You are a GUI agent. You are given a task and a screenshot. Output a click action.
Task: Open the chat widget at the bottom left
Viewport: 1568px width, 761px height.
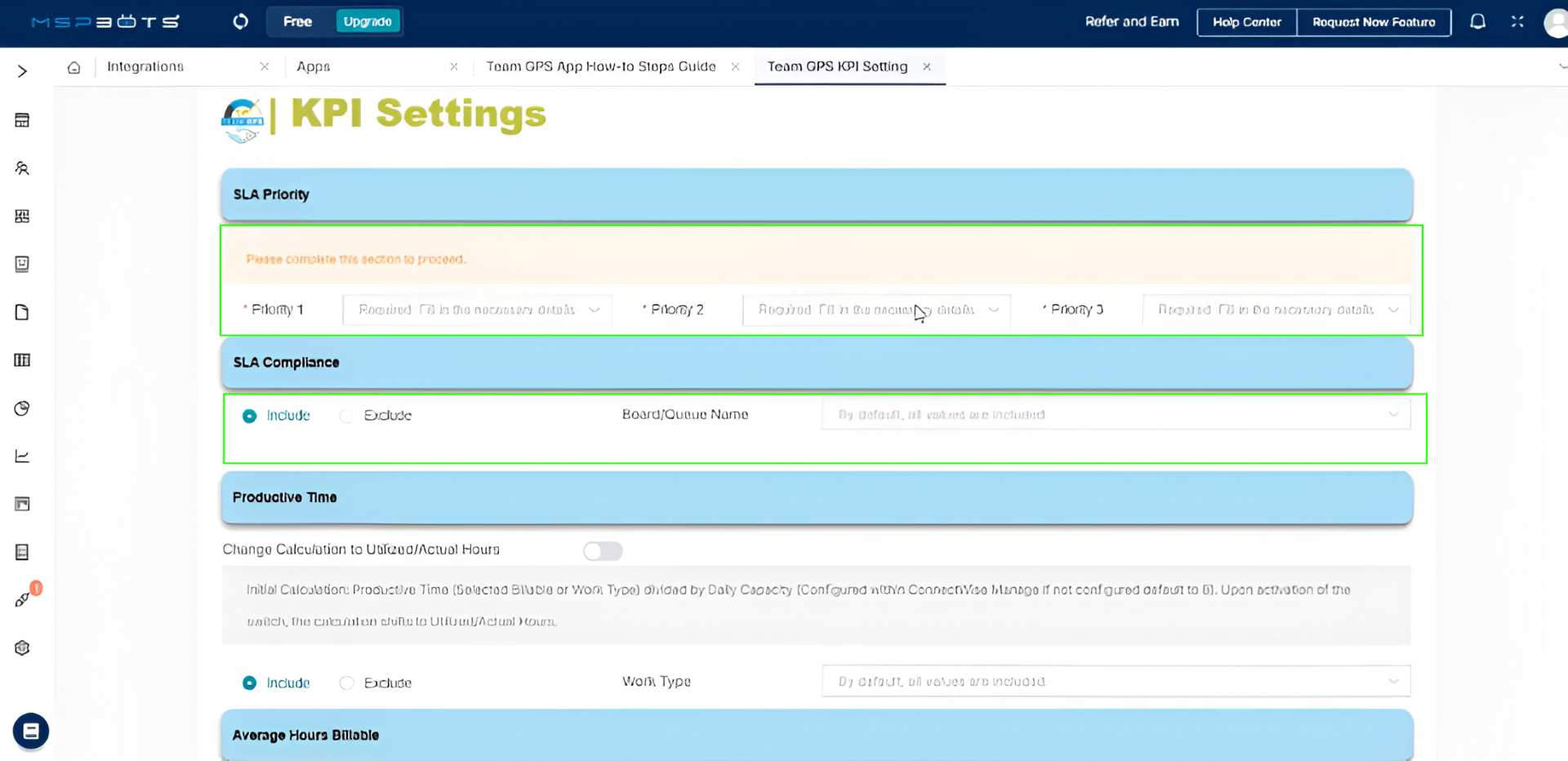(31, 731)
